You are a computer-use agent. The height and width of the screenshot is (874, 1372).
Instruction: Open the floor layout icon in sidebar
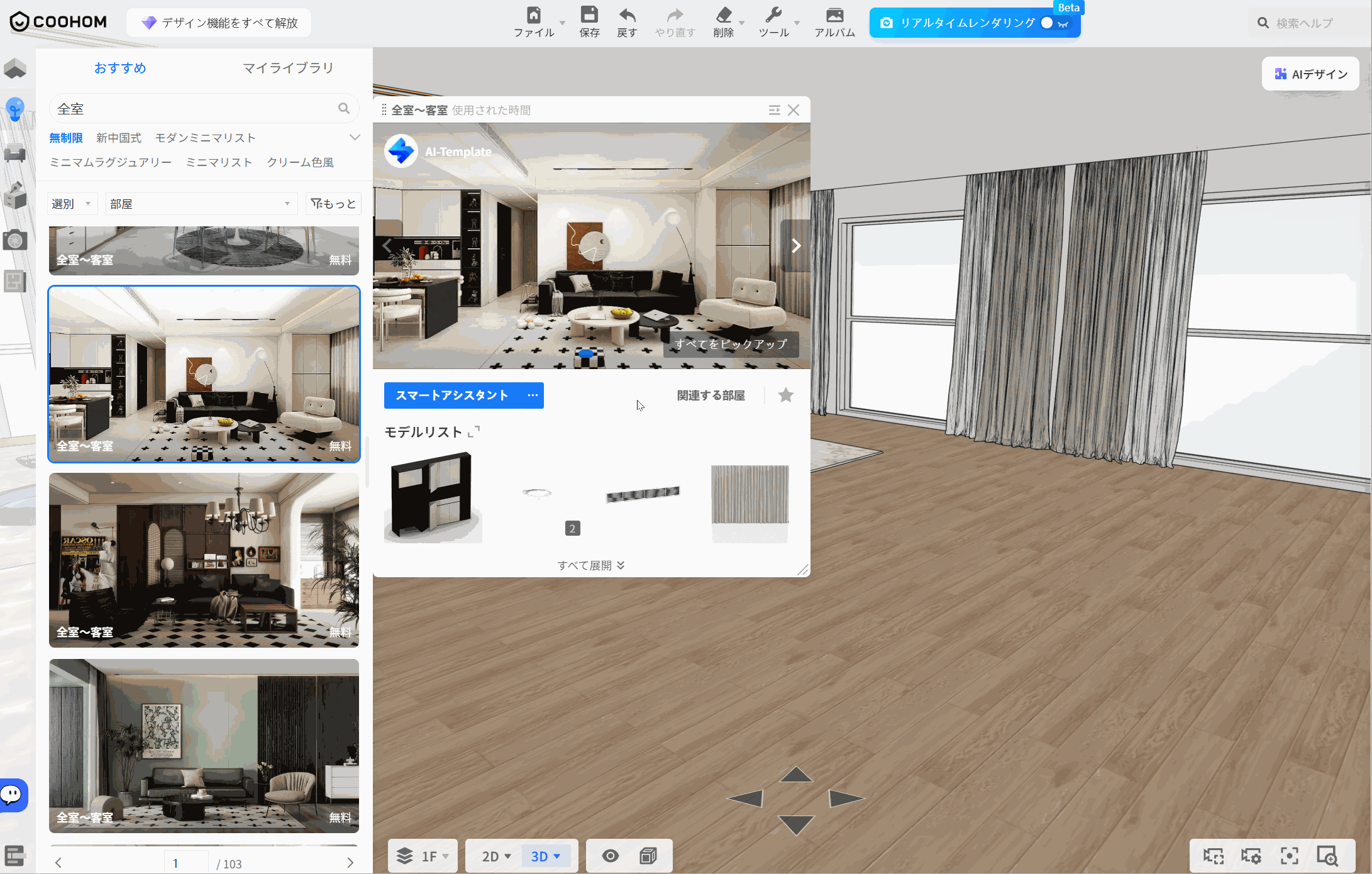point(15,281)
